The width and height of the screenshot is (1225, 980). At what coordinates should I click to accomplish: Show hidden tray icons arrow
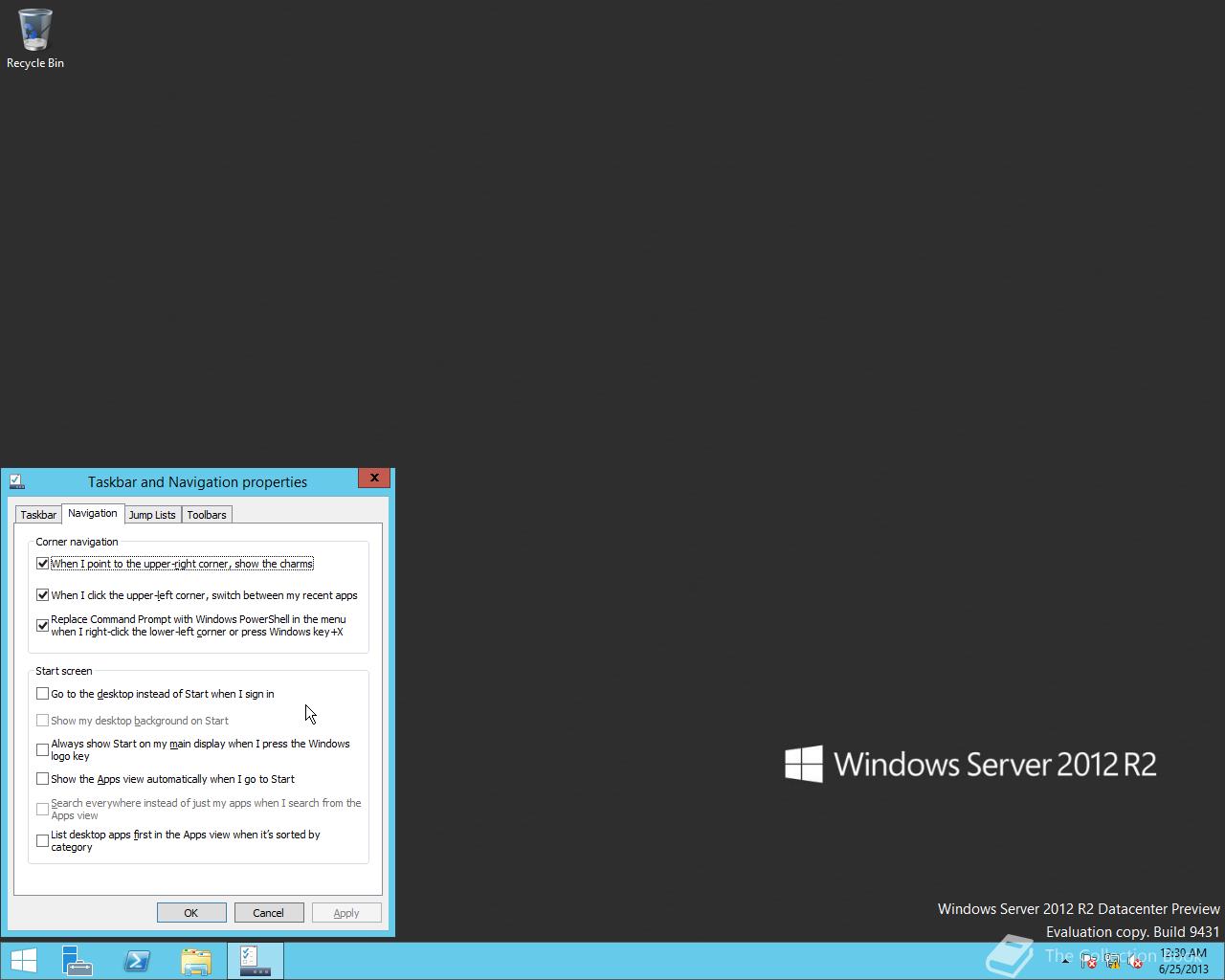coord(1065,961)
